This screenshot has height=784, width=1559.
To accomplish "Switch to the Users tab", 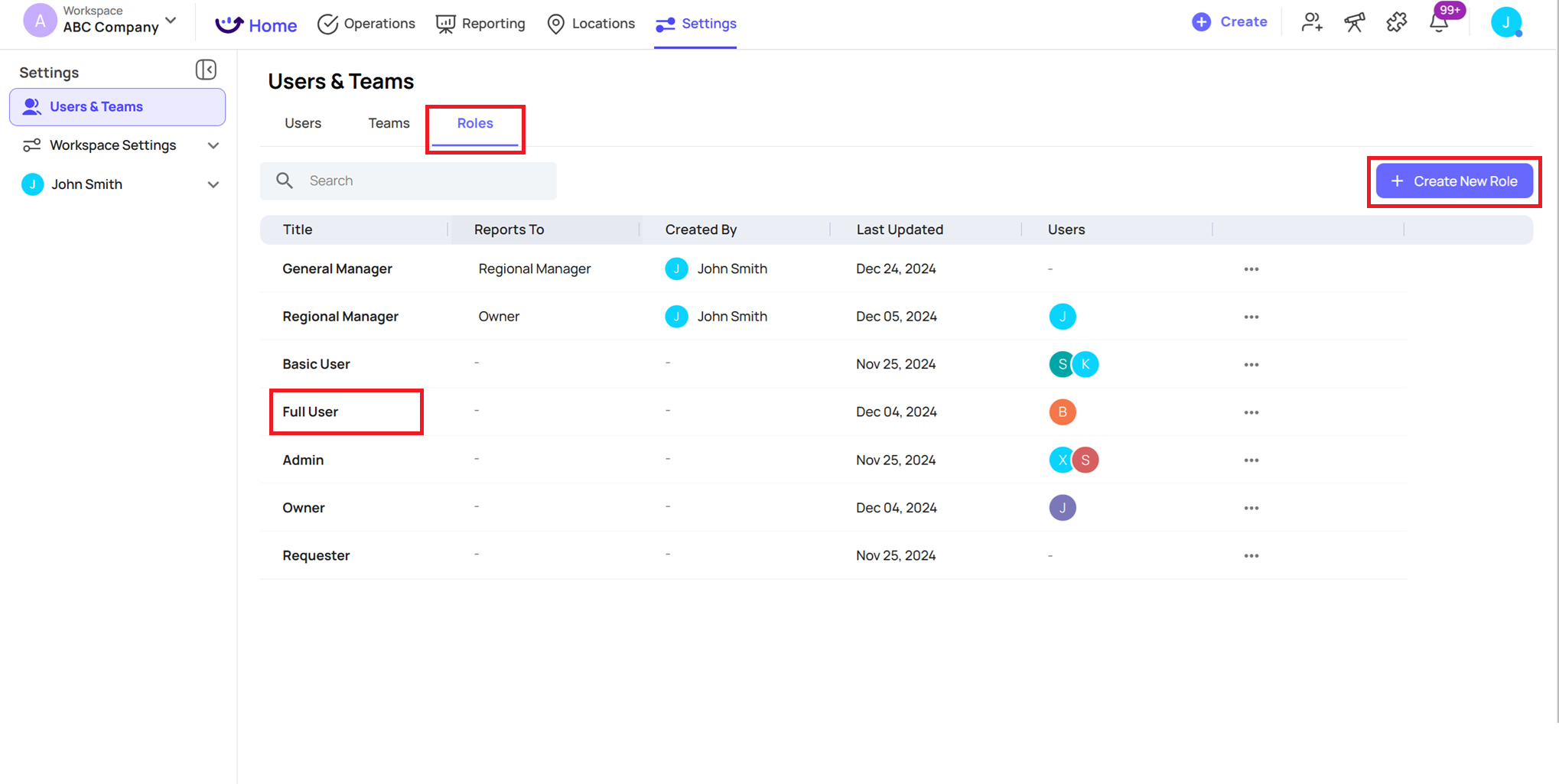I will click(303, 123).
